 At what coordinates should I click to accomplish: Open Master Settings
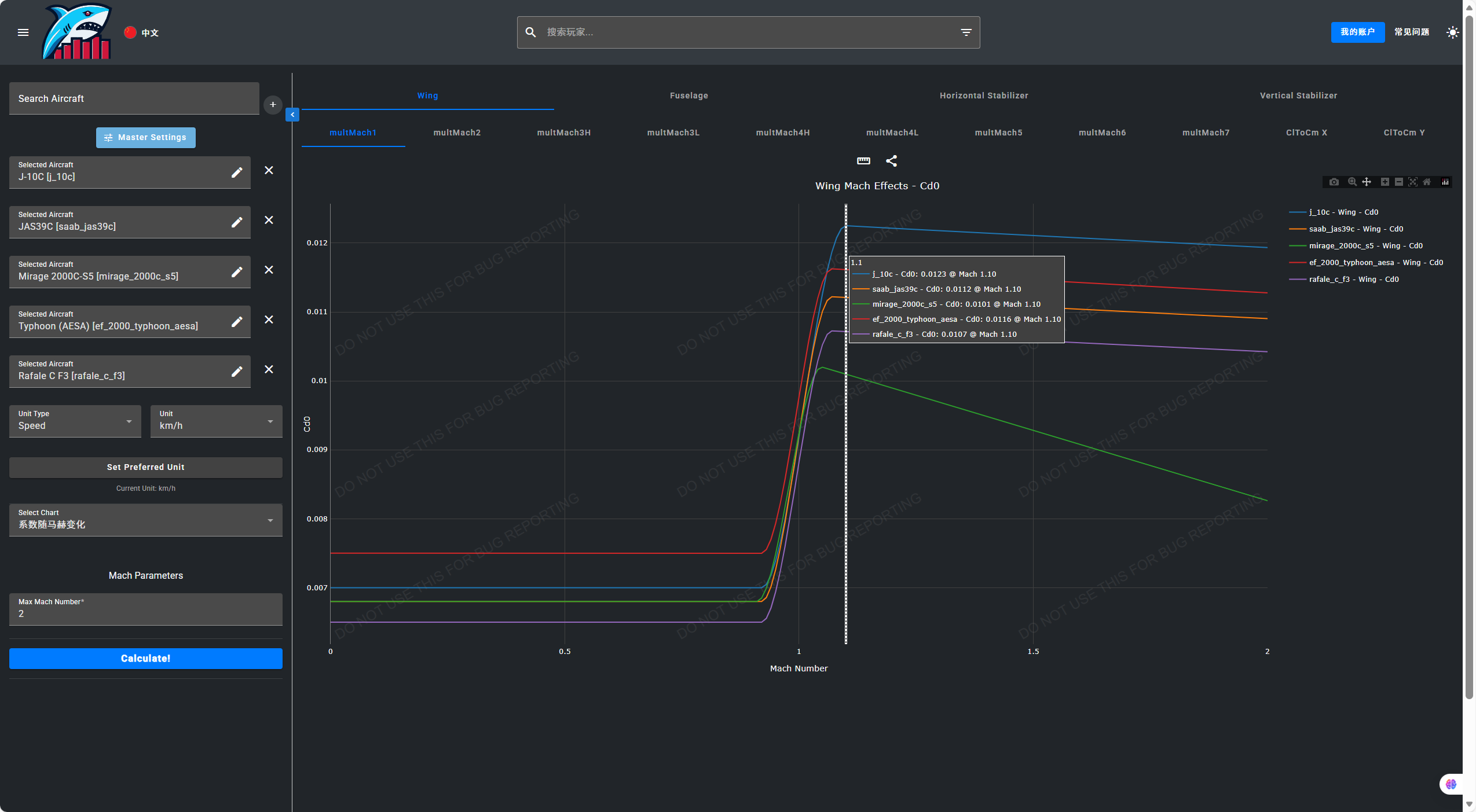coord(146,138)
